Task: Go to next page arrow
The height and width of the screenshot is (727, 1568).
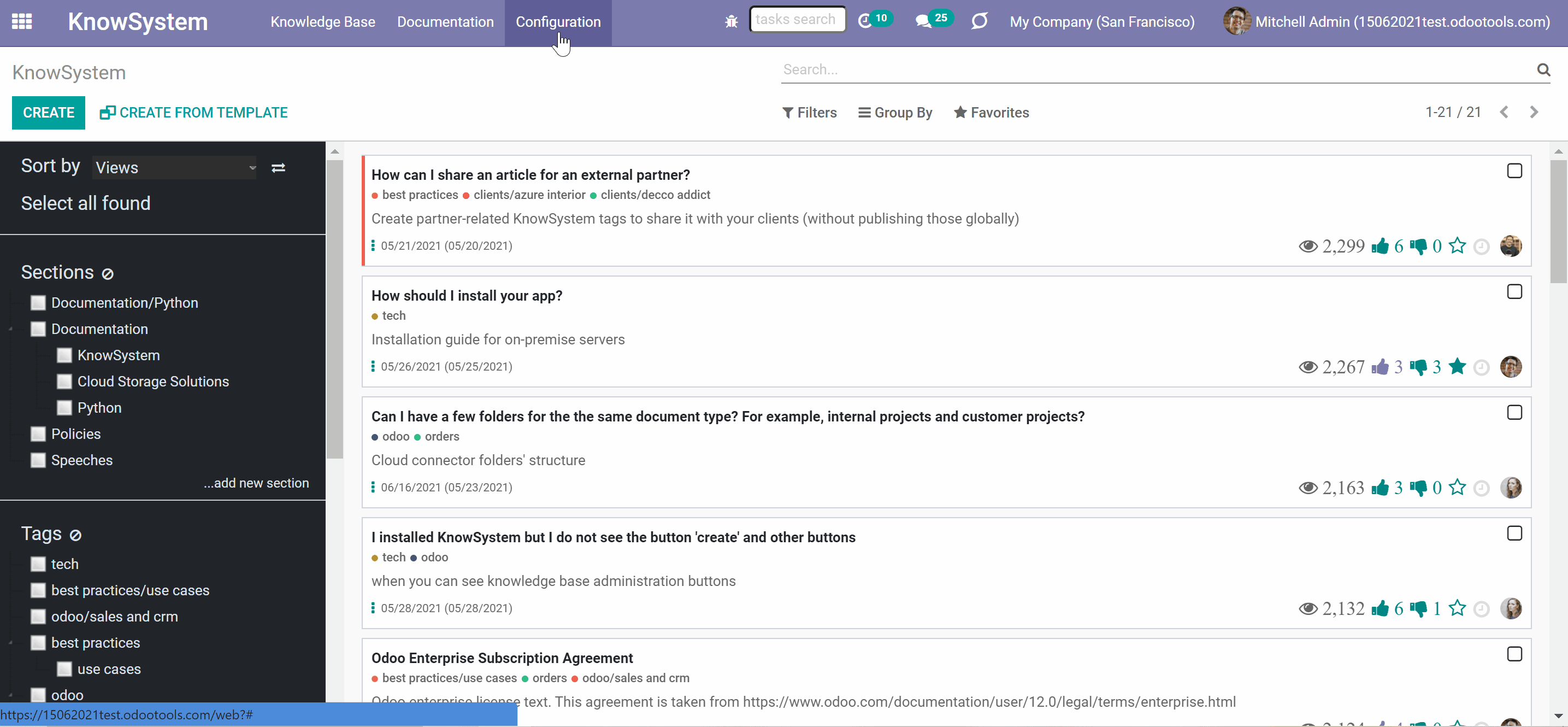Action: click(x=1534, y=112)
